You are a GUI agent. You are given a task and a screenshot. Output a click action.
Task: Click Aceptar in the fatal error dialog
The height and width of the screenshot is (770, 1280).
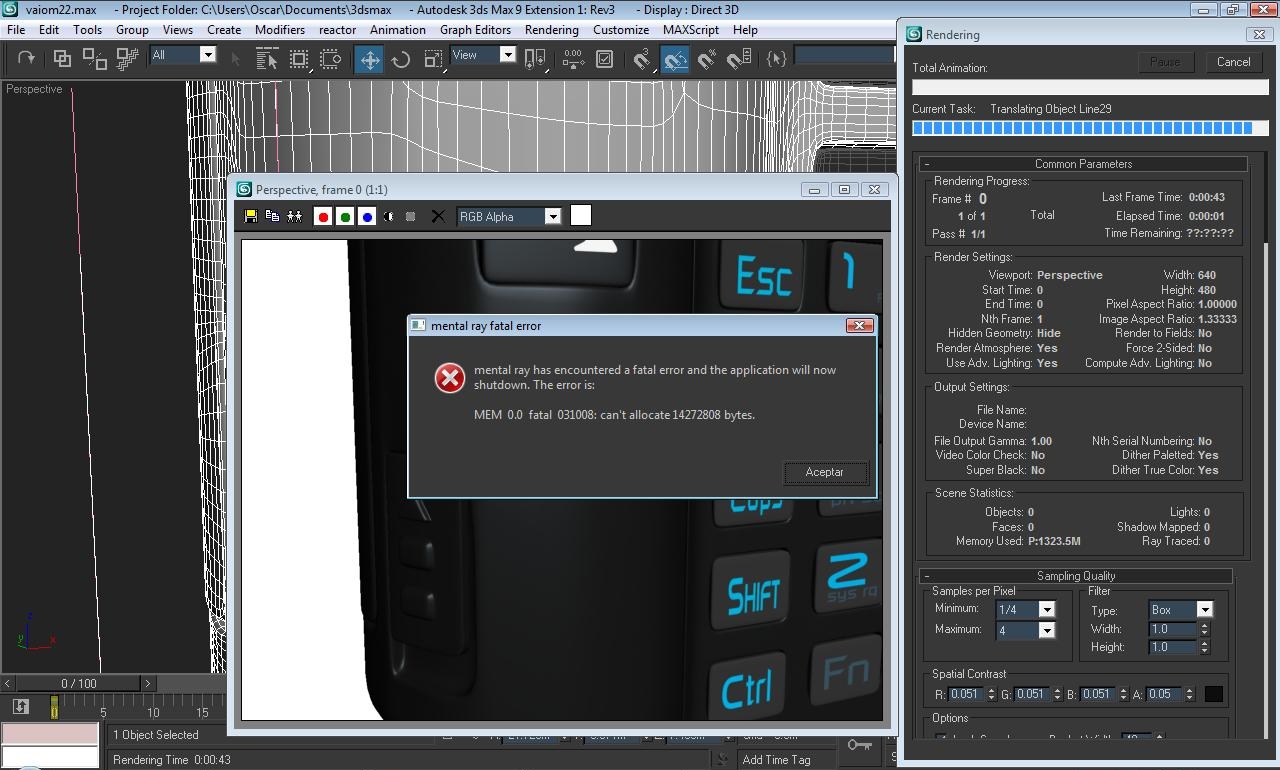(824, 472)
